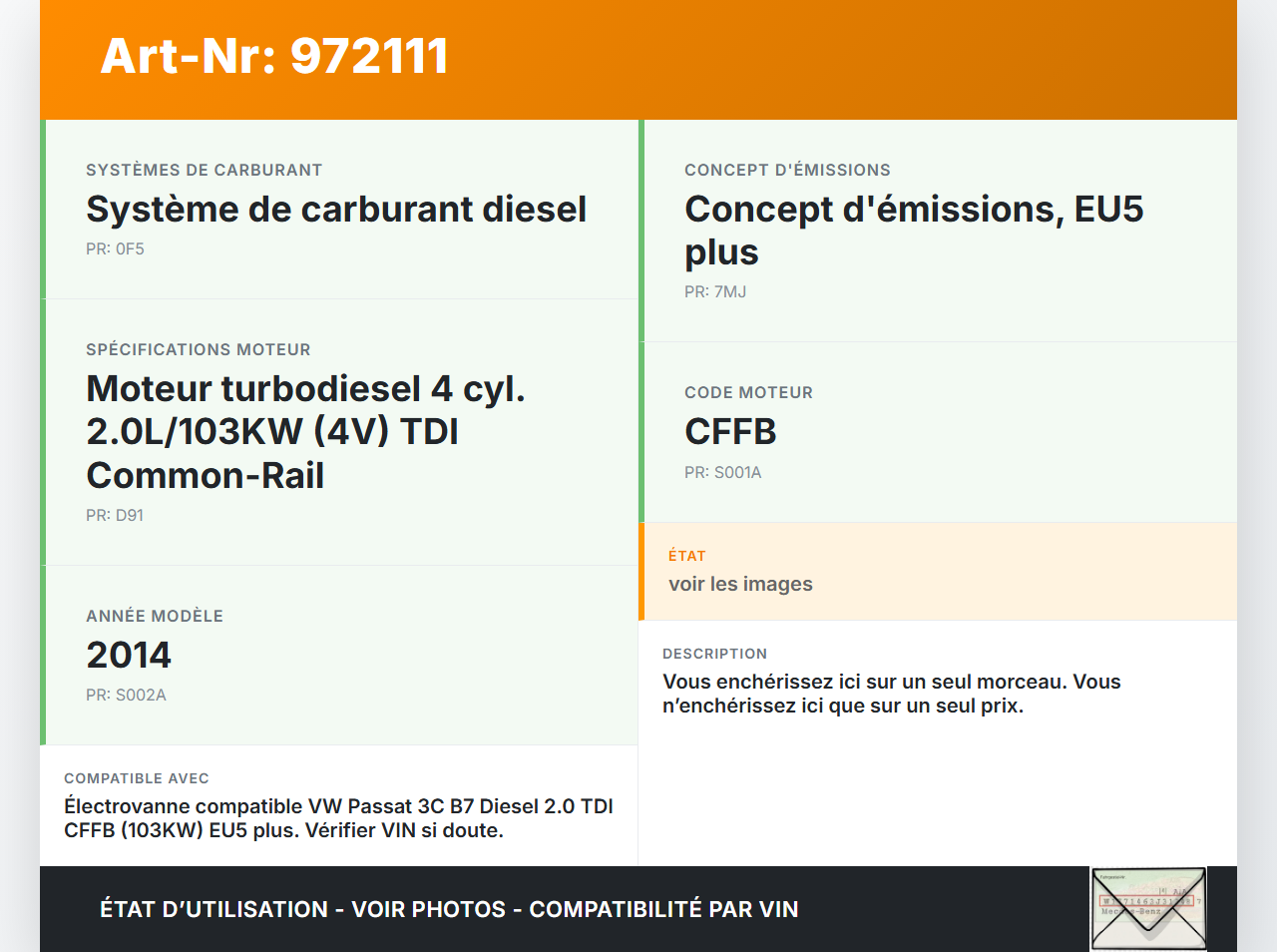Click the PR: S001A code

point(722,473)
